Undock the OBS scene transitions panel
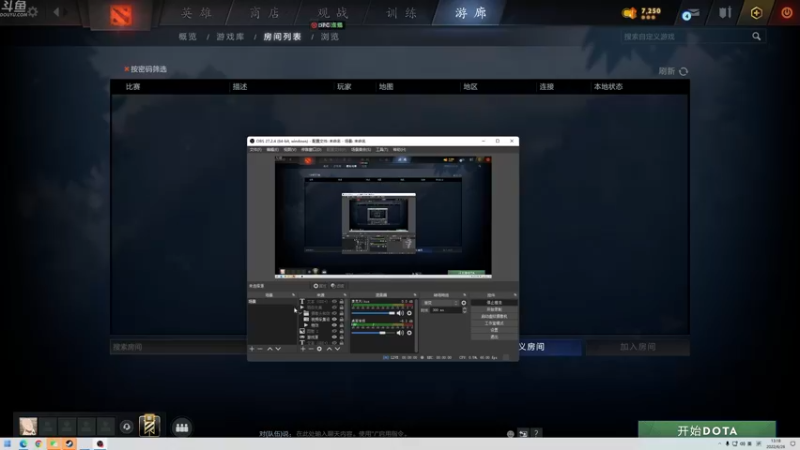This screenshot has height=450, width=800. pyautogui.click(x=464, y=295)
